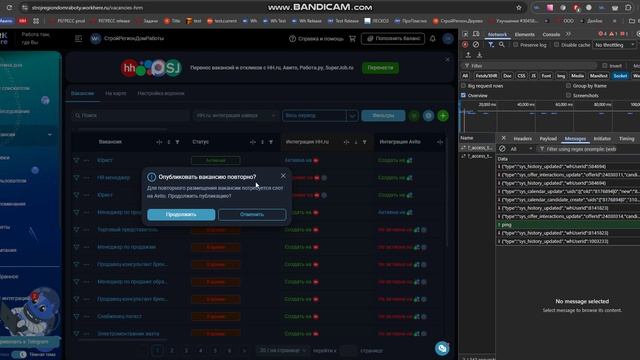Click the green add vacancy plus icon
640x360 pixels.
click(x=443, y=116)
